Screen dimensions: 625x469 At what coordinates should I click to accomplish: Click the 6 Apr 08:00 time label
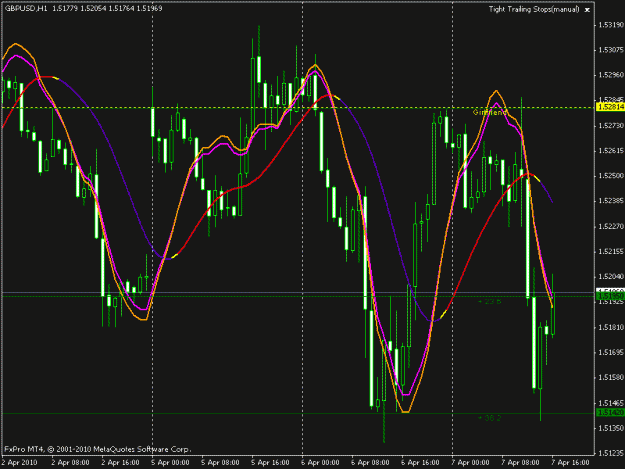coord(370,463)
